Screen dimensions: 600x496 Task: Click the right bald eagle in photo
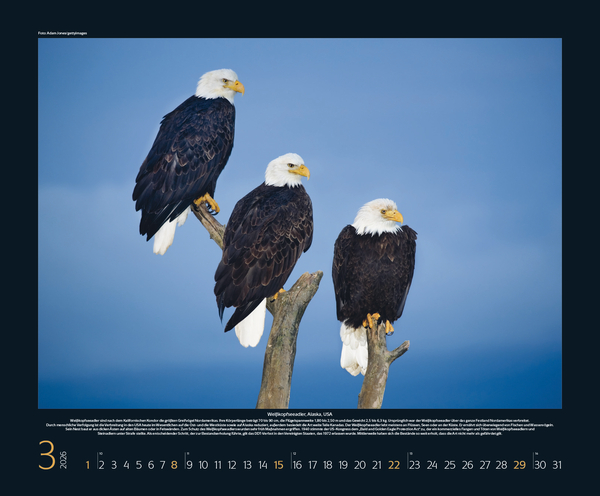(373, 270)
